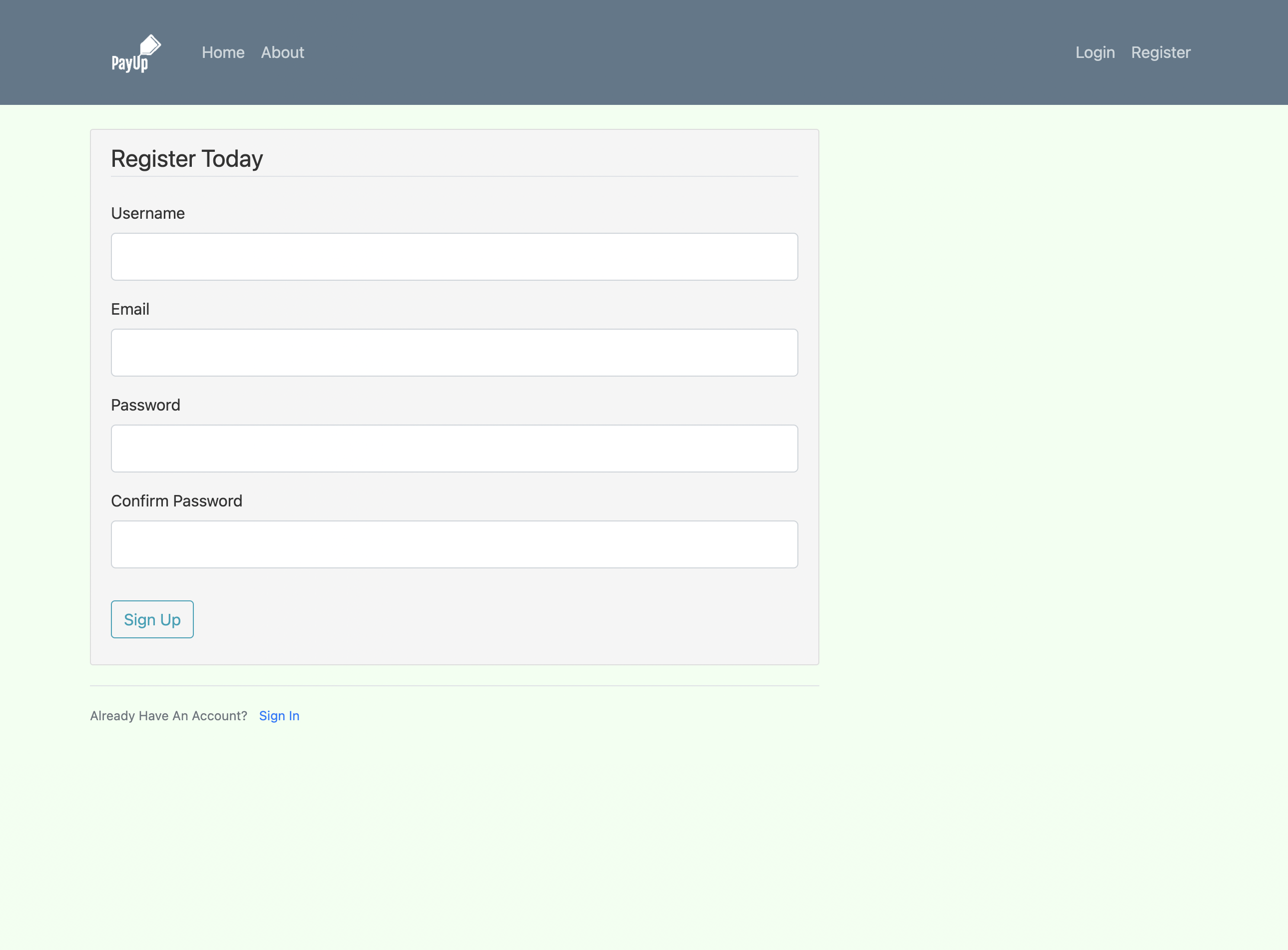
Task: Click inside the Confirm Password input field
Action: click(x=454, y=544)
